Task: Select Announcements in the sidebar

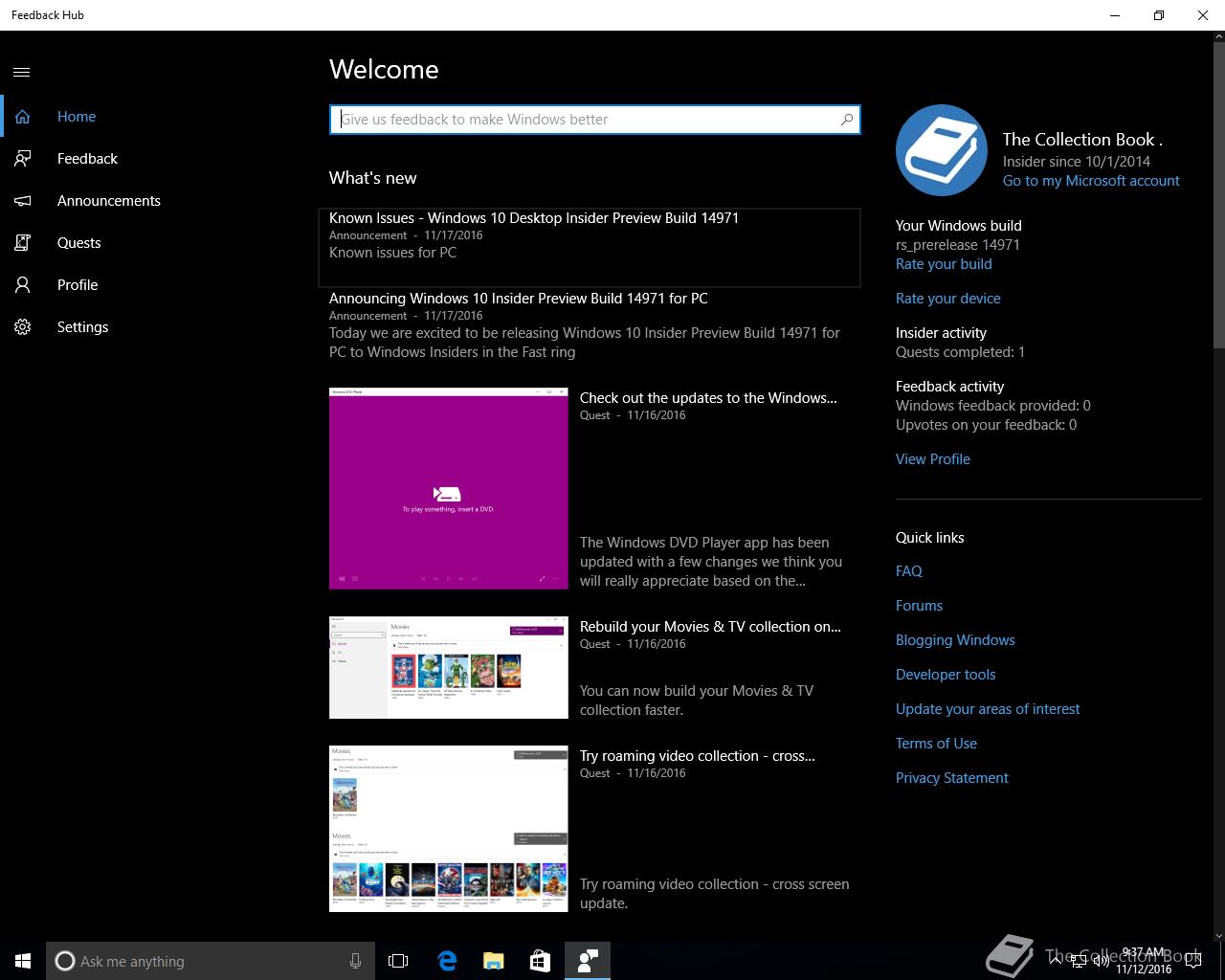Action: point(109,201)
